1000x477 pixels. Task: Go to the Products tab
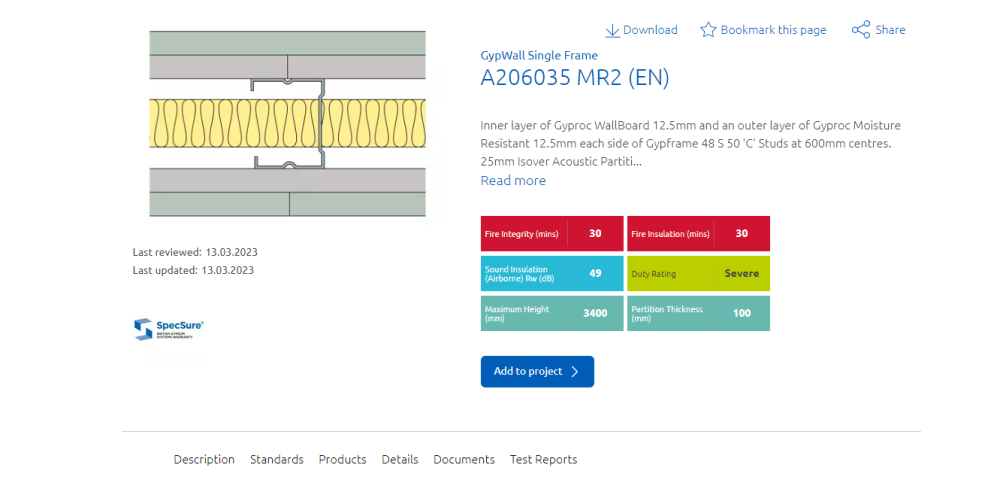pos(342,459)
